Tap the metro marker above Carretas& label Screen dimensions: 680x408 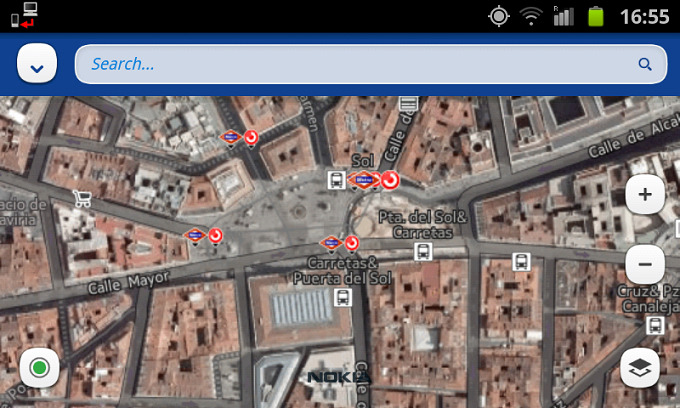coord(331,244)
